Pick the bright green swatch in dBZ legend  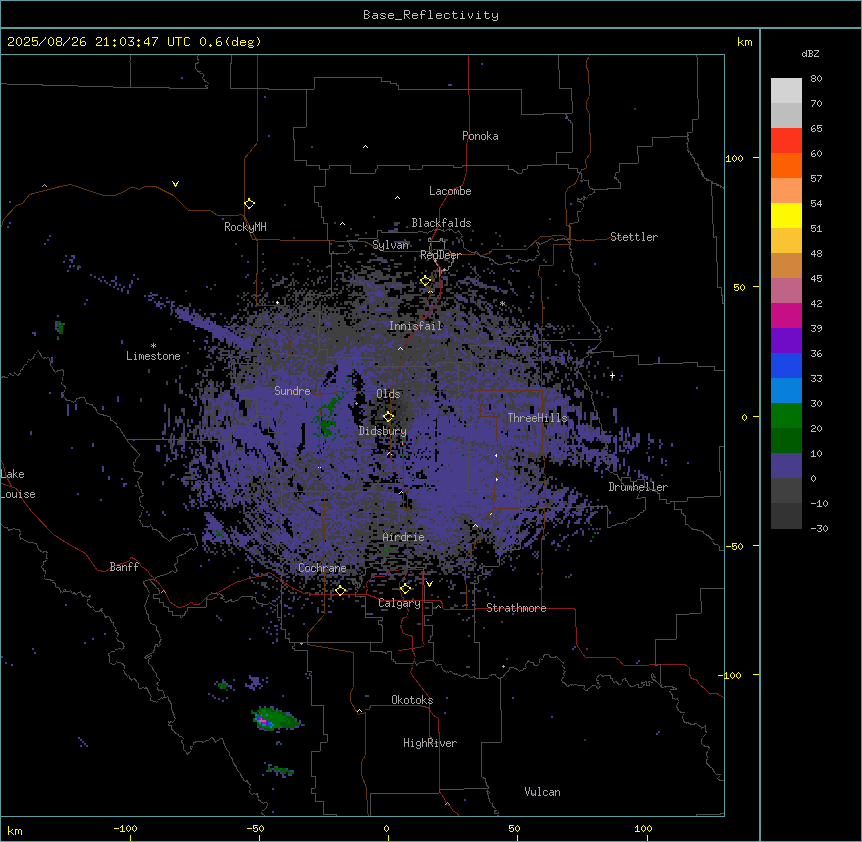point(786,416)
